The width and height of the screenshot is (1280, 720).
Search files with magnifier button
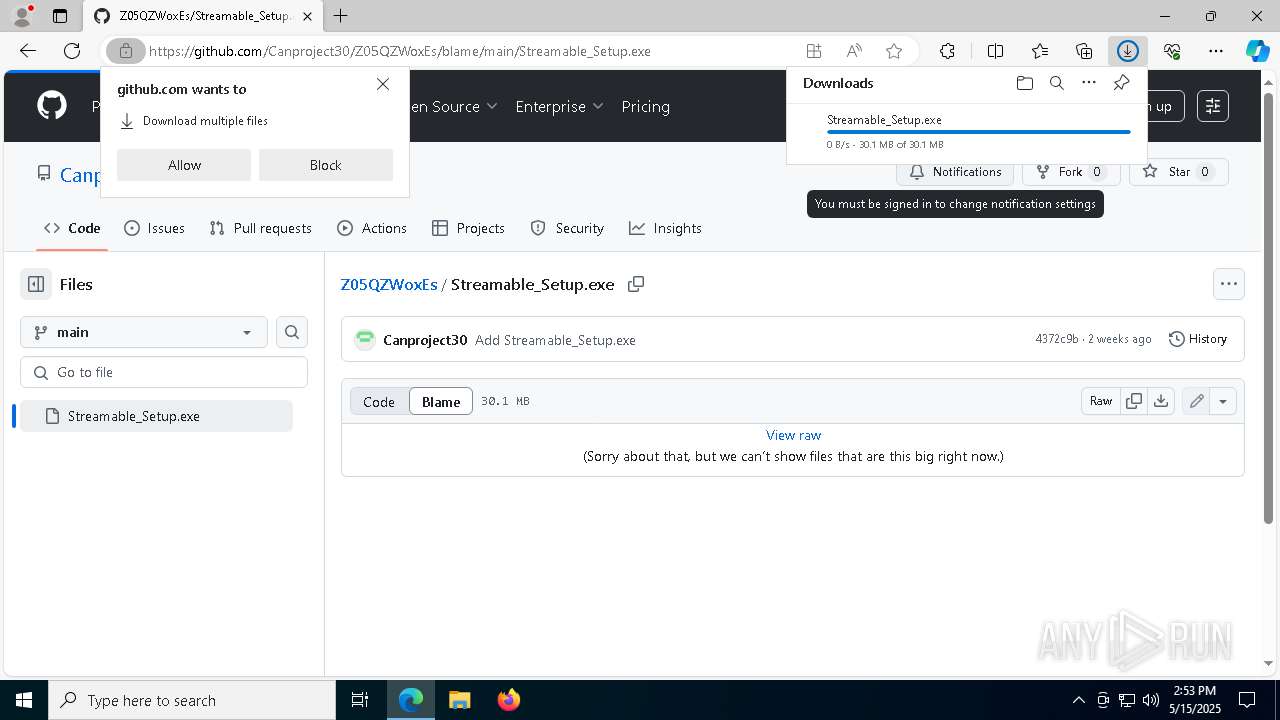pyautogui.click(x=292, y=332)
